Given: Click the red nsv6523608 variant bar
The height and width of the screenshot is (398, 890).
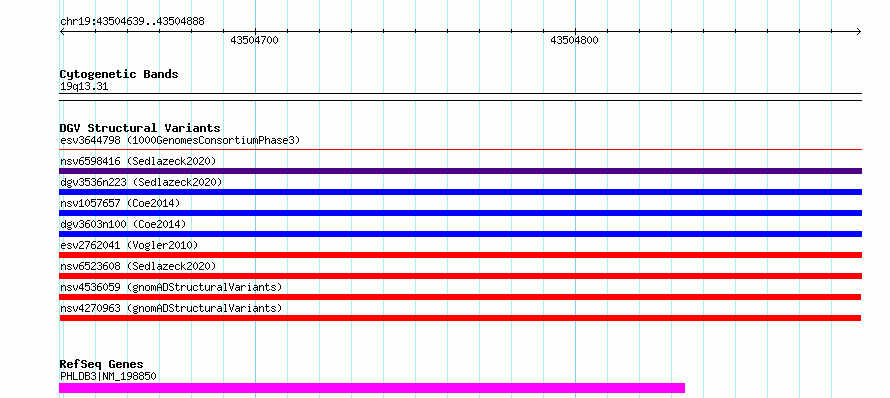Looking at the screenshot, I should pyautogui.click(x=460, y=276).
